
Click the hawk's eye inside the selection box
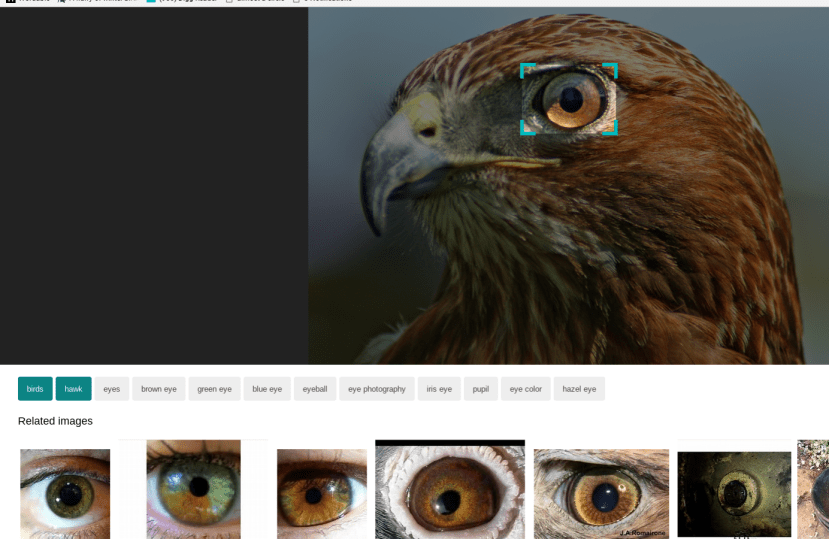(x=572, y=100)
